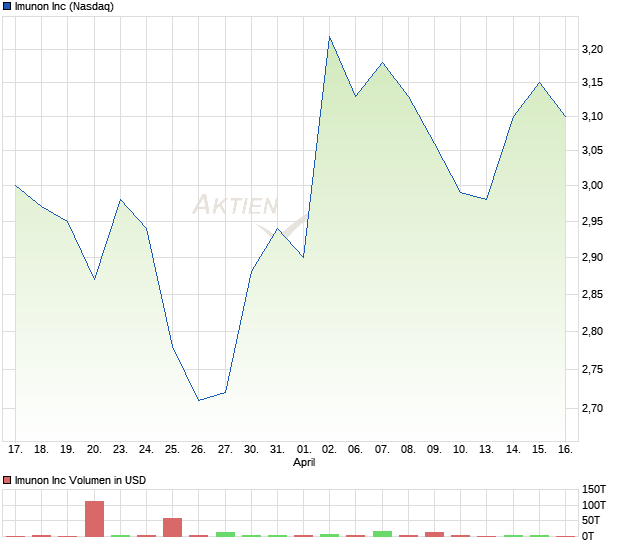The width and height of the screenshot is (620, 546).
Task: Click the '25.' date label
Action: pyautogui.click(x=172, y=450)
